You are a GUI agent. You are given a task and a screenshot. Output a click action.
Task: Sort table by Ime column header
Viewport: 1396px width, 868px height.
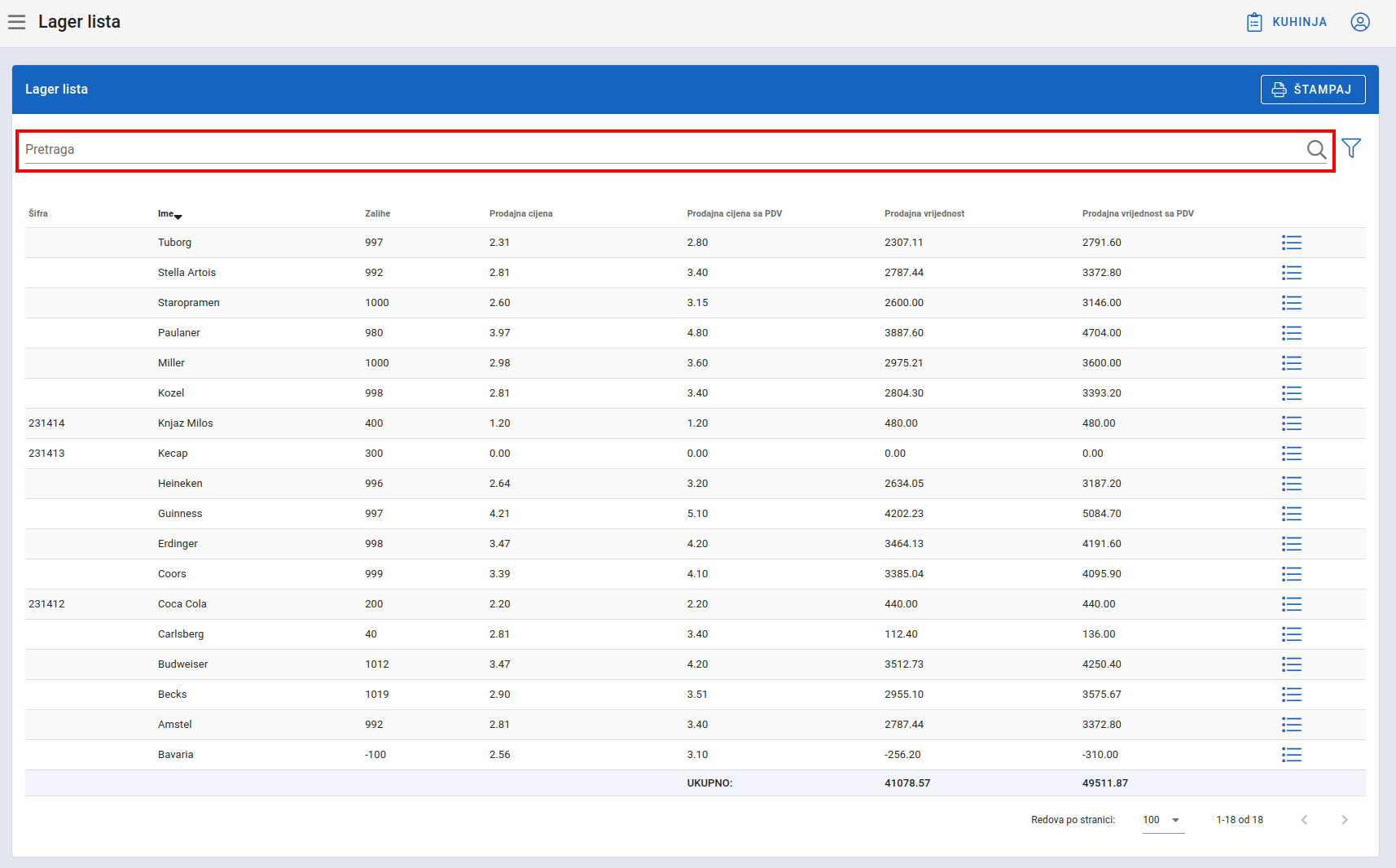[x=169, y=214]
